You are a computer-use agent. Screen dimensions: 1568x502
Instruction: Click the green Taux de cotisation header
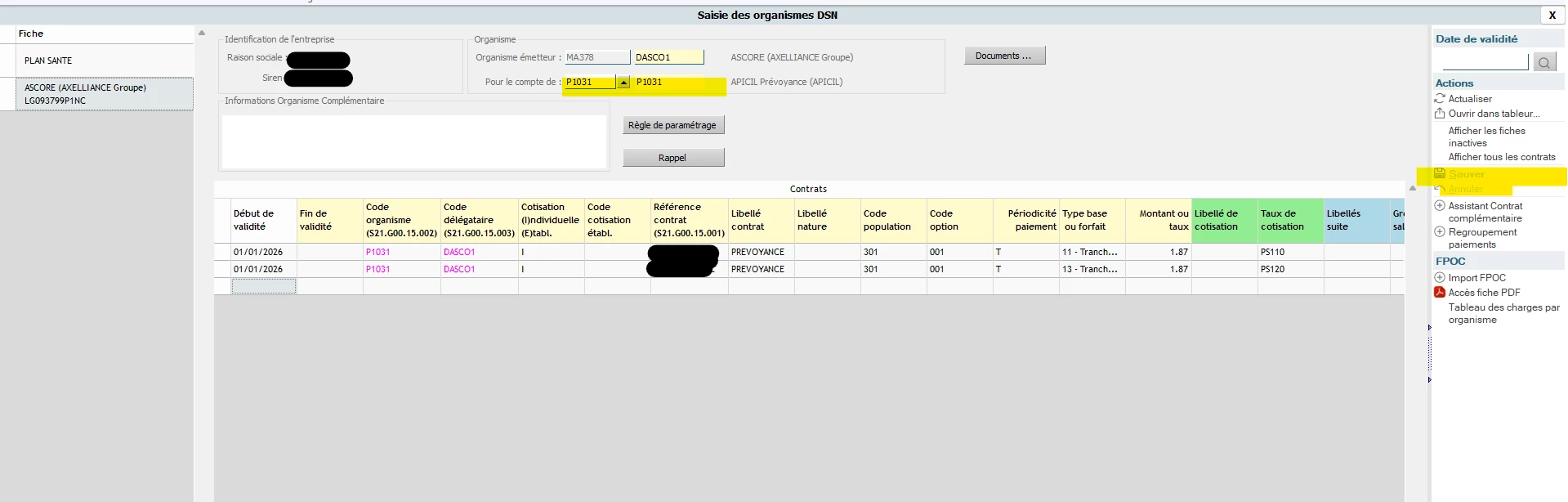pos(1291,220)
